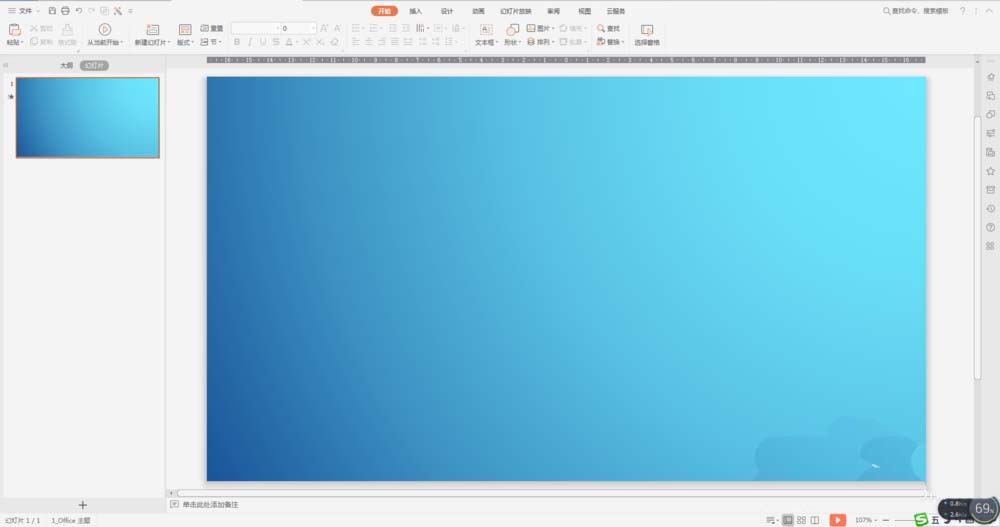Click the New Slide (新建幻灯片) icon
1000x527 pixels.
[x=152, y=30]
